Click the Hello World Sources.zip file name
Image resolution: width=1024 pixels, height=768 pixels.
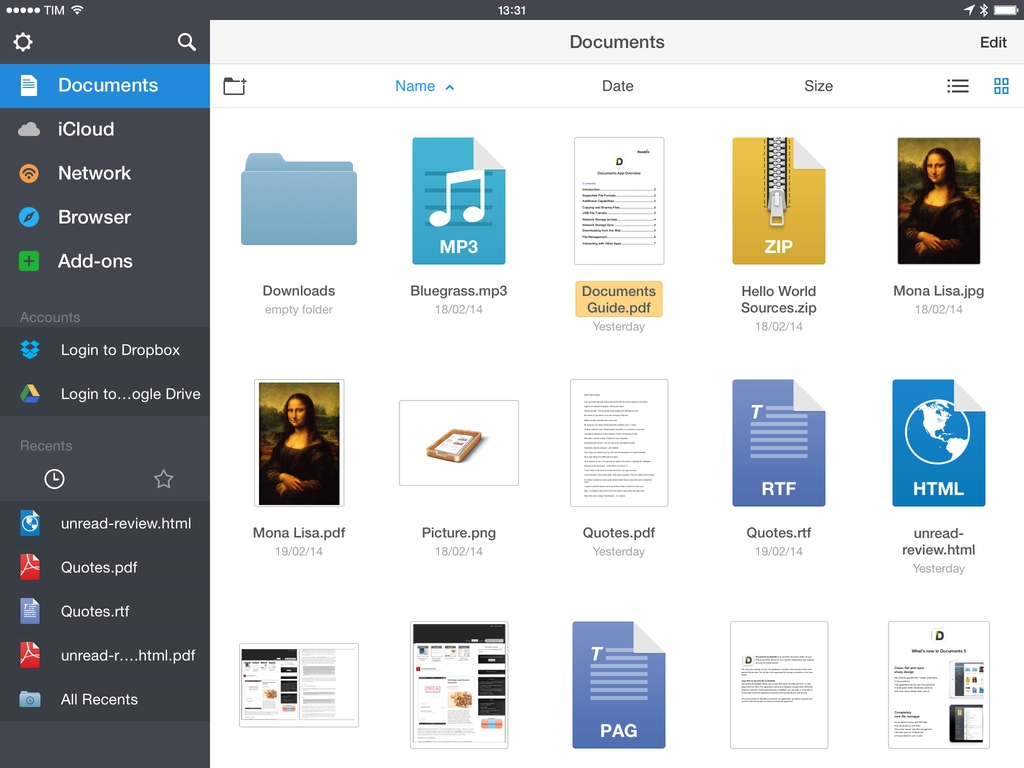click(x=778, y=299)
